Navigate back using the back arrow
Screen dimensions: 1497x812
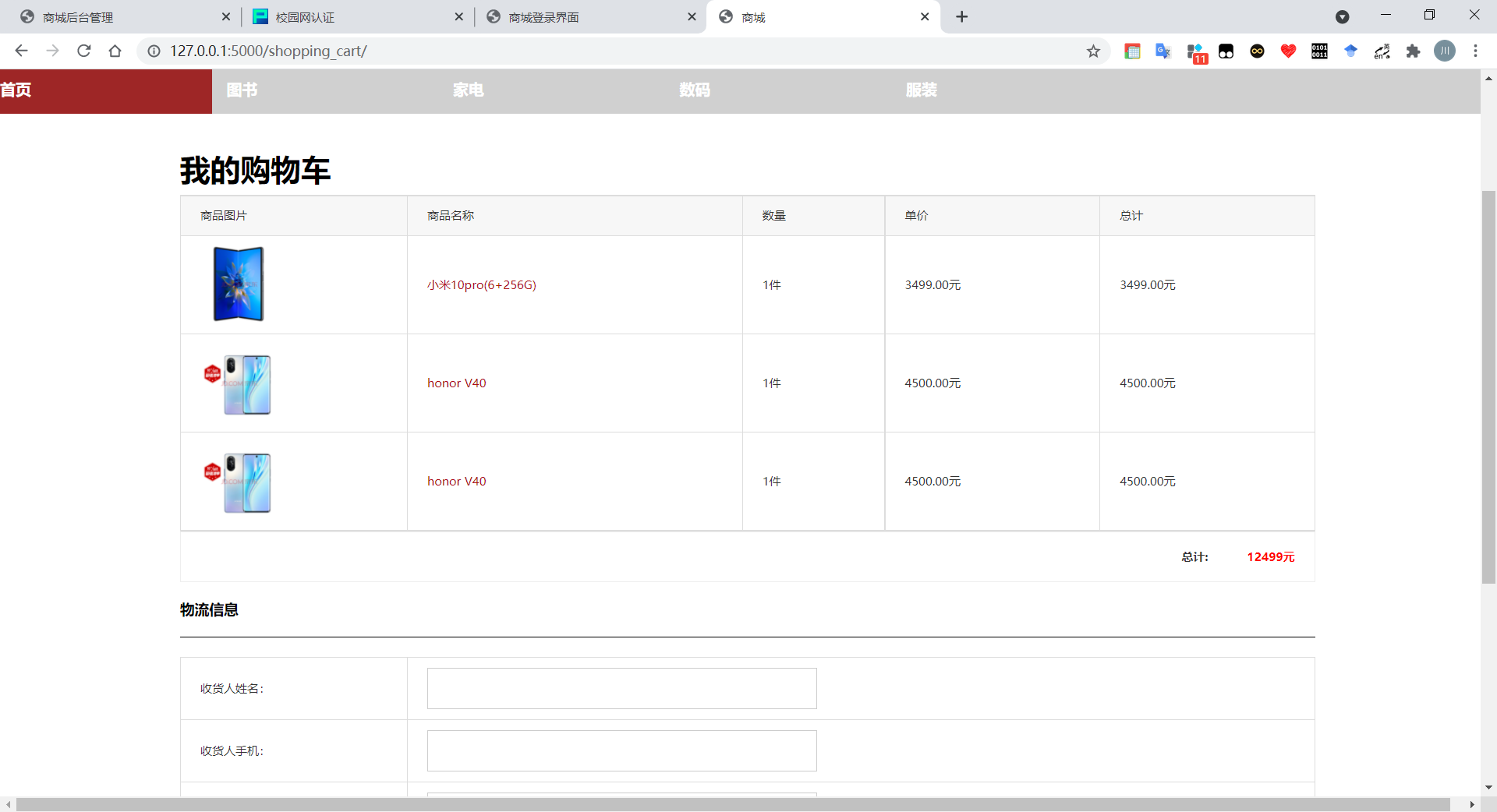click(x=21, y=51)
